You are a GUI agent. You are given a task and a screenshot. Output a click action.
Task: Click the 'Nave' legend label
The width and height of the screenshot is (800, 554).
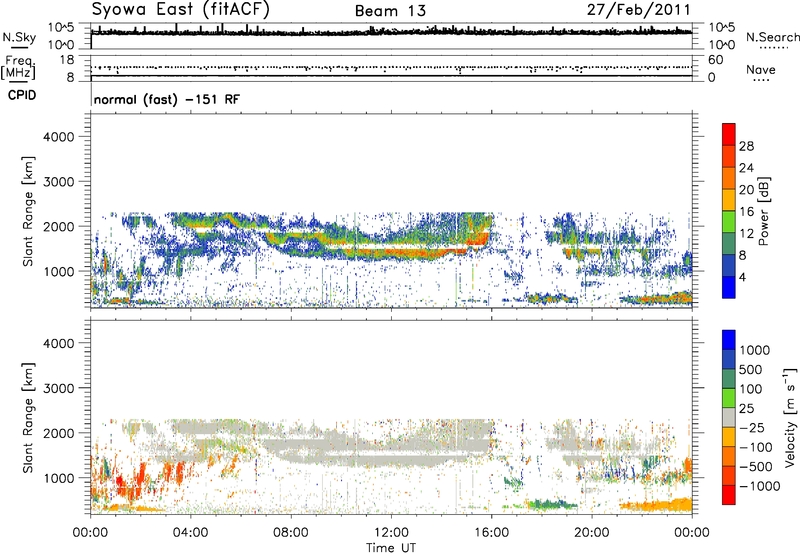pyautogui.click(x=761, y=69)
